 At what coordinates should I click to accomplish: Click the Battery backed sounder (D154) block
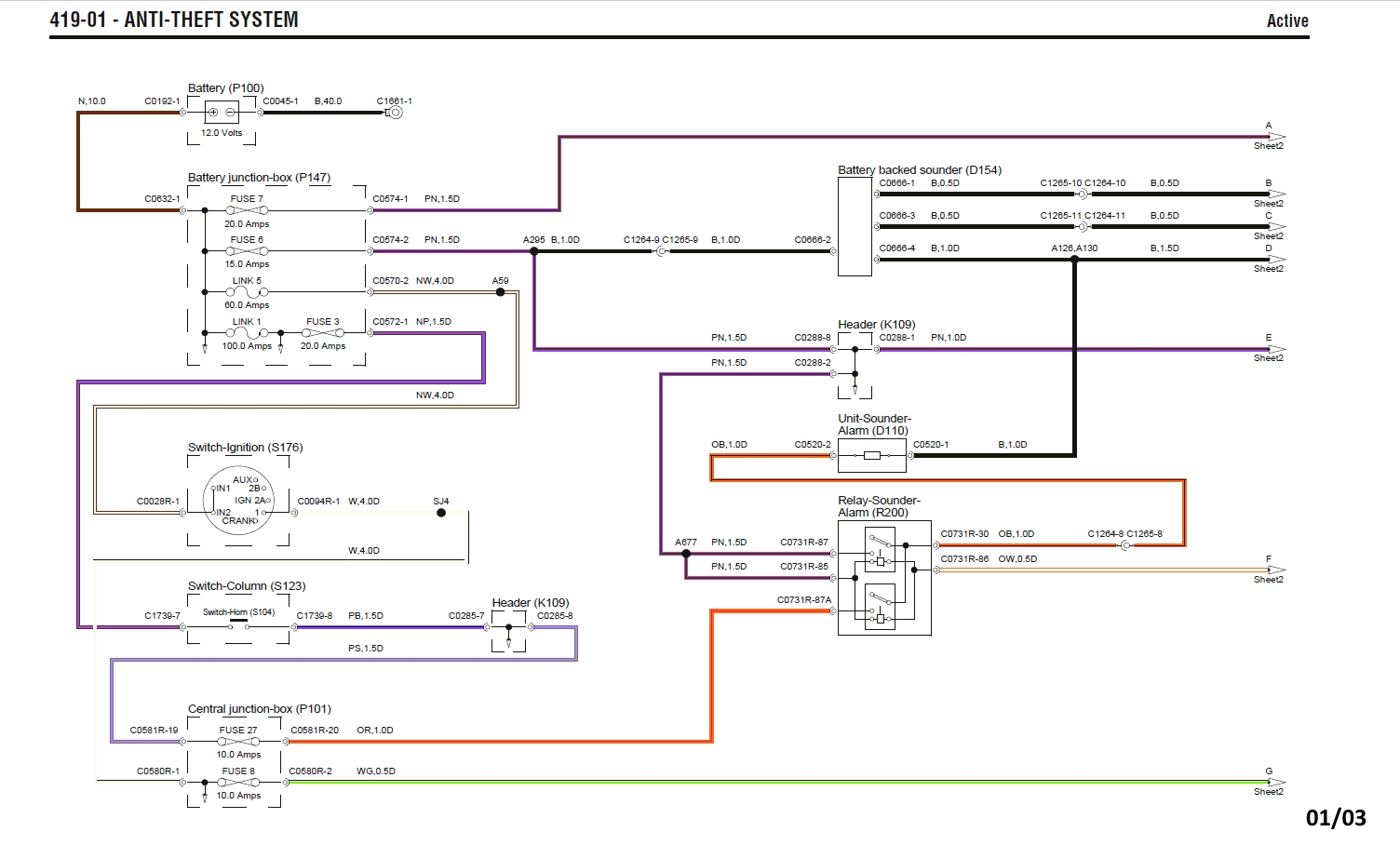click(855, 226)
